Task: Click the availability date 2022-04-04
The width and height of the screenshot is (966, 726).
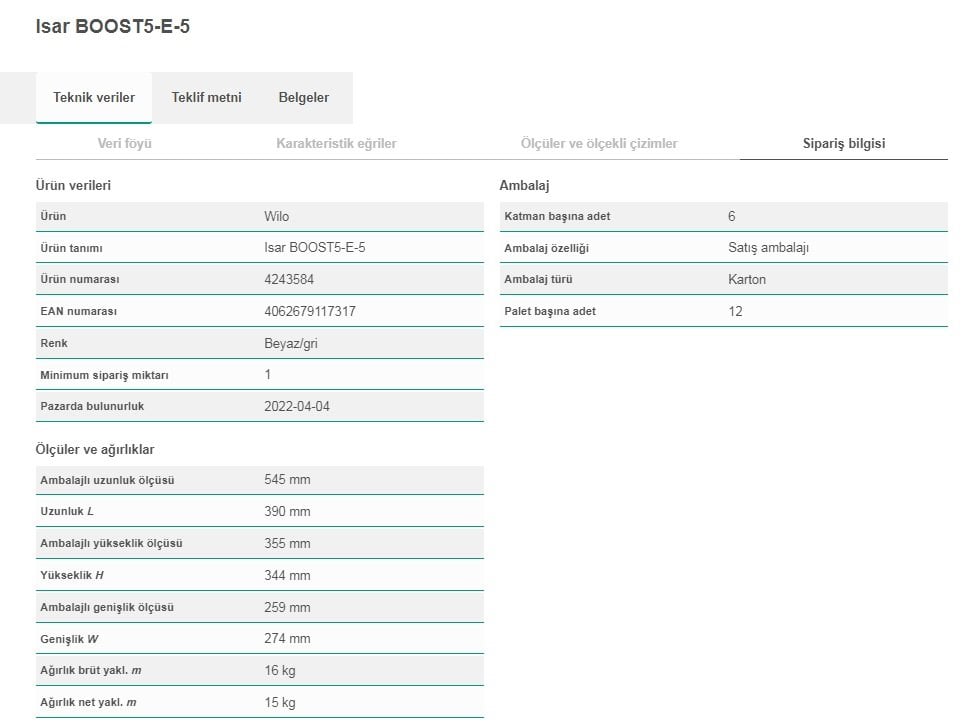Action: (297, 406)
